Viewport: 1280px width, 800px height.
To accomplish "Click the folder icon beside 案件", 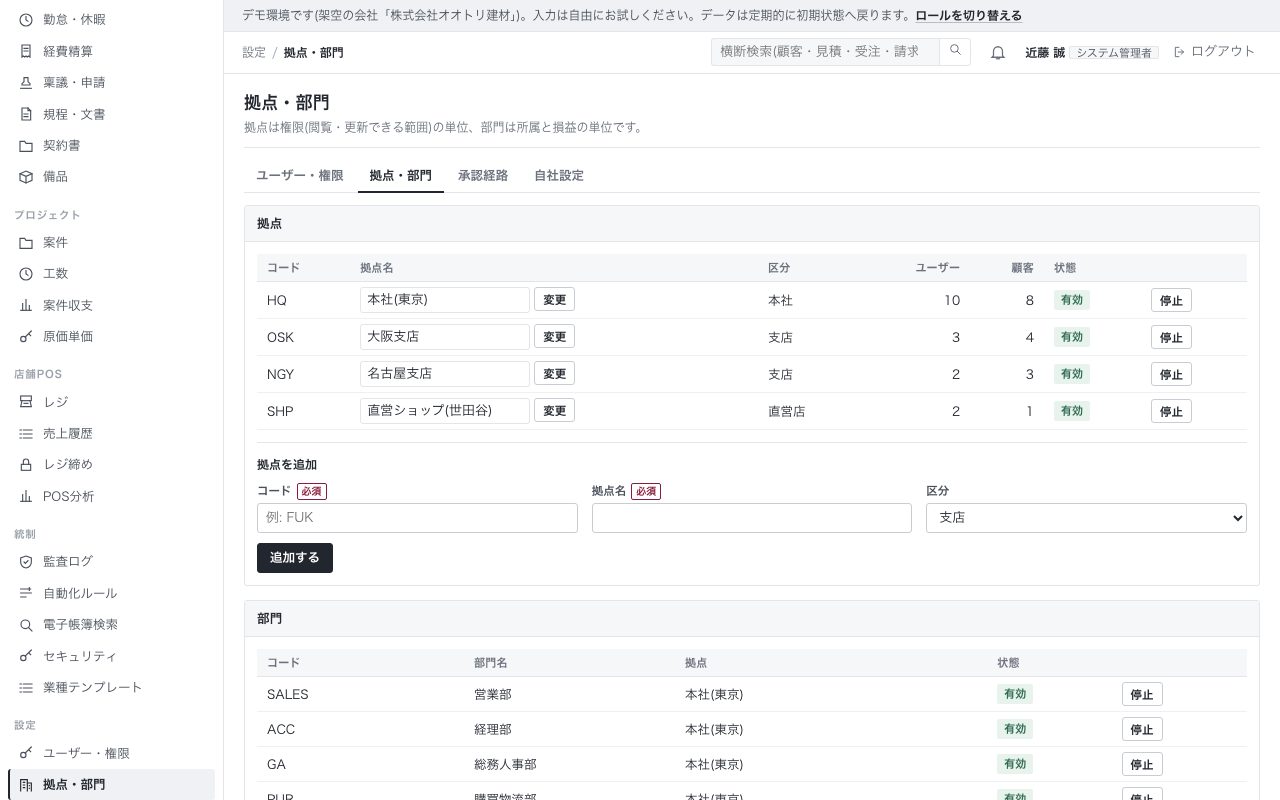I will click(x=26, y=242).
